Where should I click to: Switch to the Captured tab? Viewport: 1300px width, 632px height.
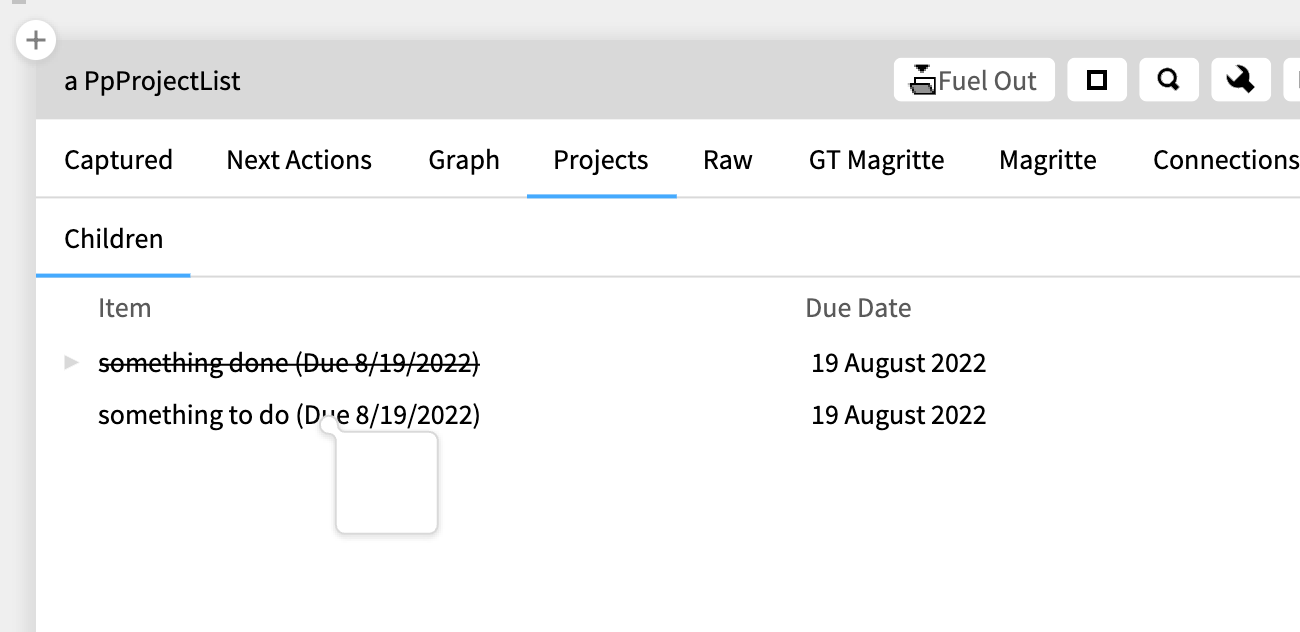tap(119, 159)
